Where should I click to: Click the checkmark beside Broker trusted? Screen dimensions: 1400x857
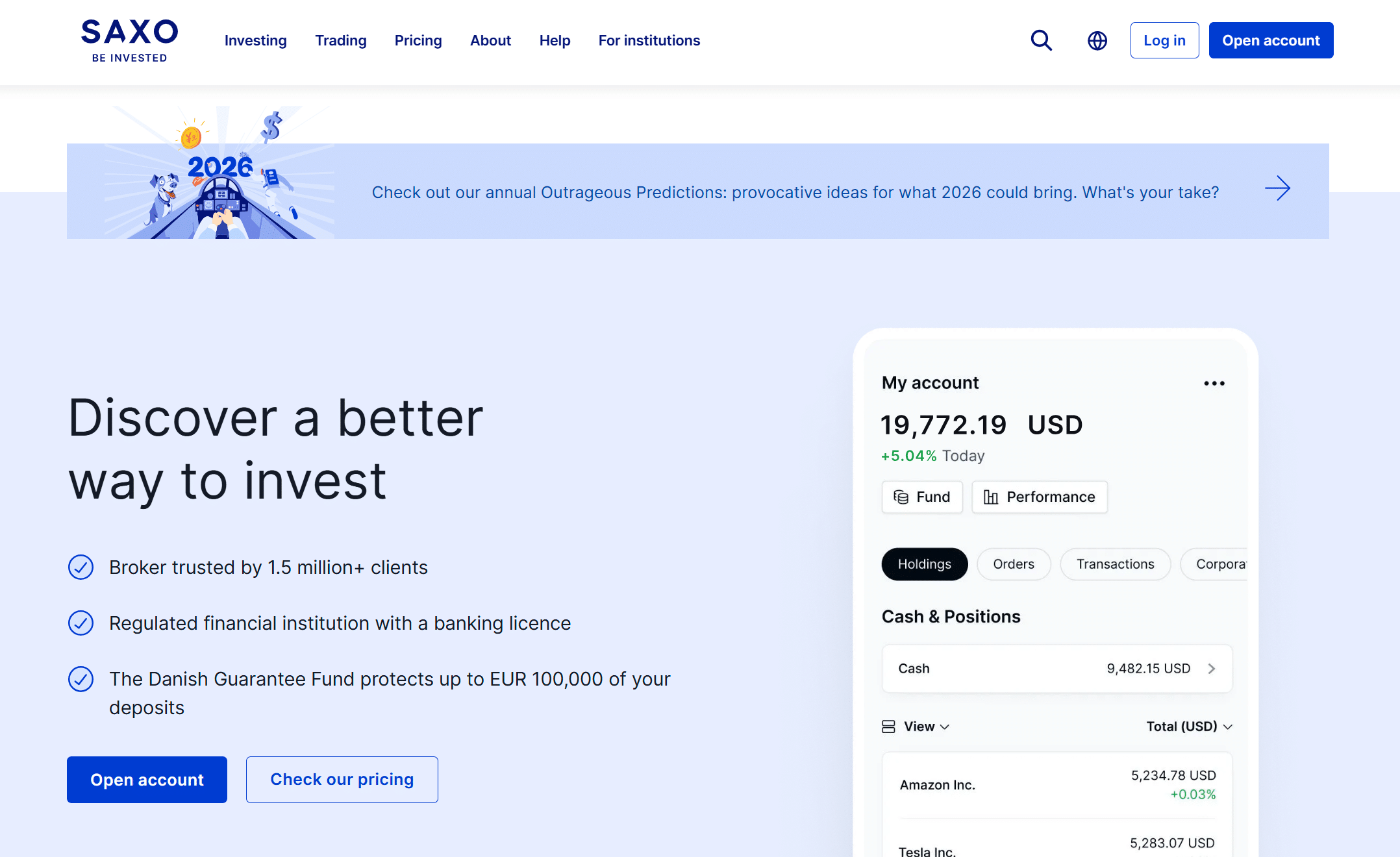pyautogui.click(x=81, y=567)
